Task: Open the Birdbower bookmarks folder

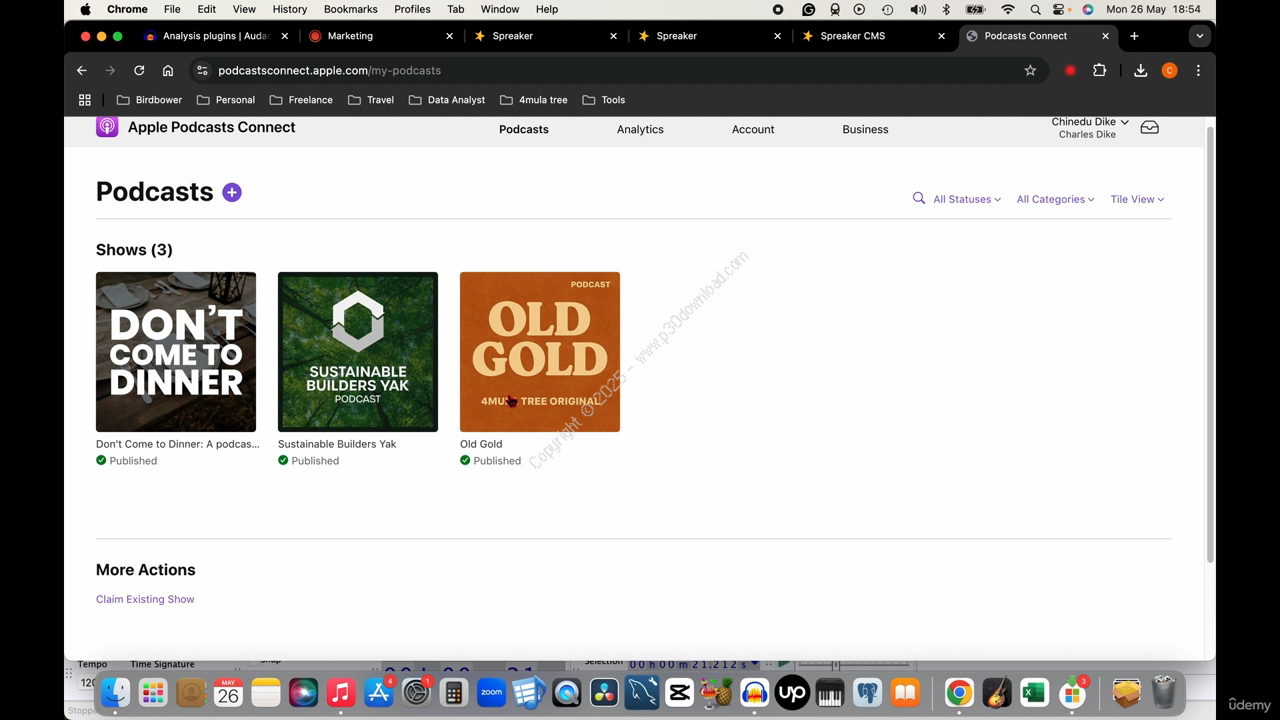Action: pos(149,100)
